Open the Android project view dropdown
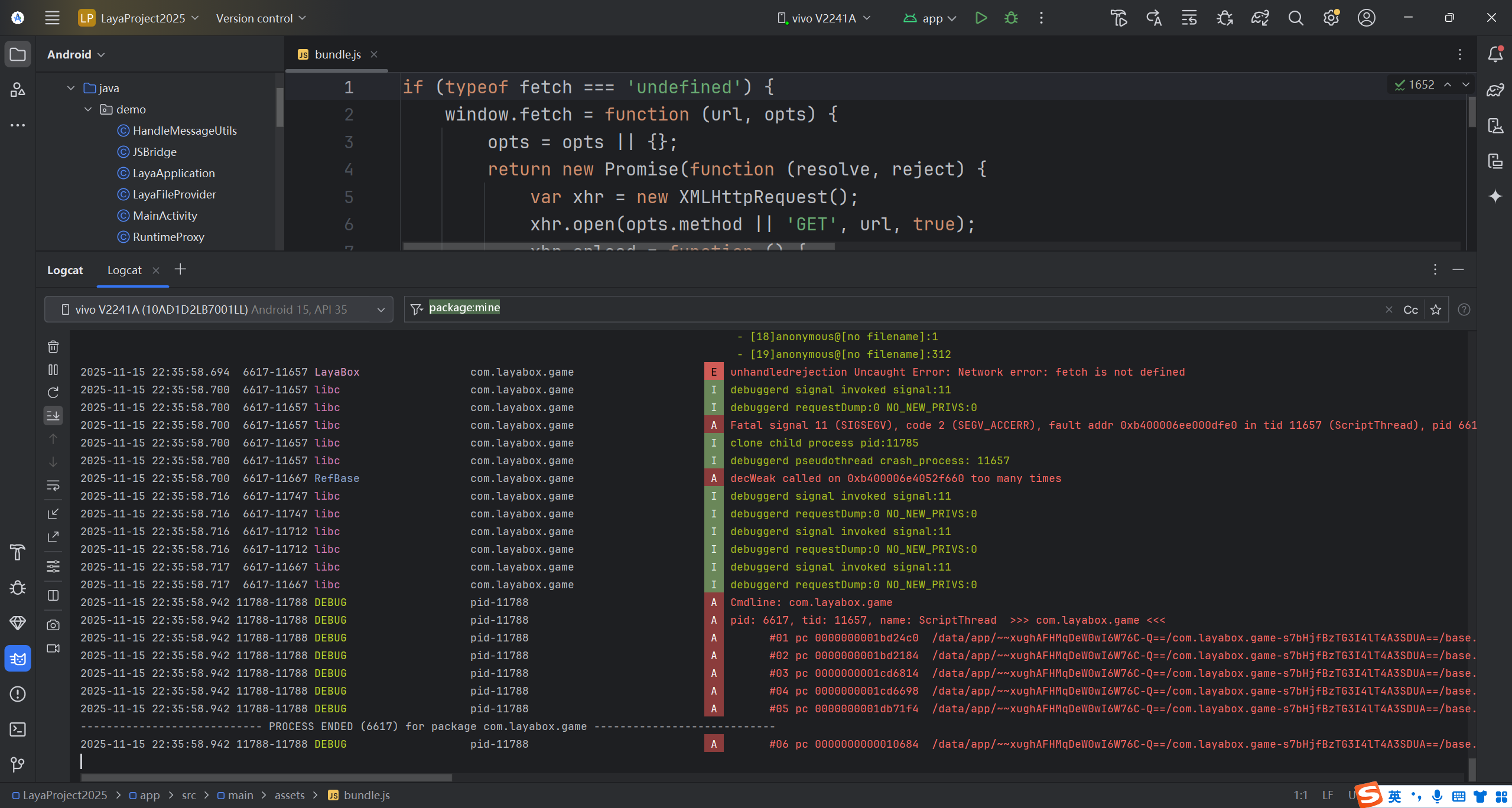The image size is (1512, 808). (76, 54)
